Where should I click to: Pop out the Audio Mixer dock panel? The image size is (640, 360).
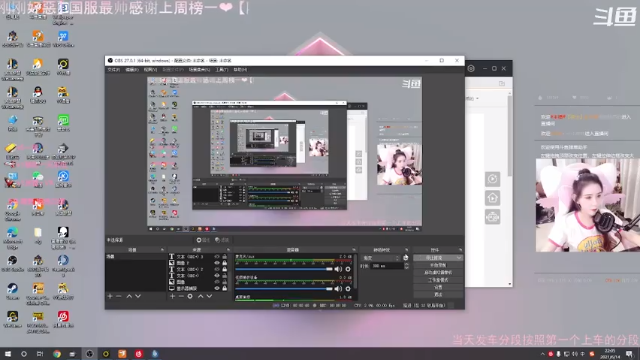[353, 250]
